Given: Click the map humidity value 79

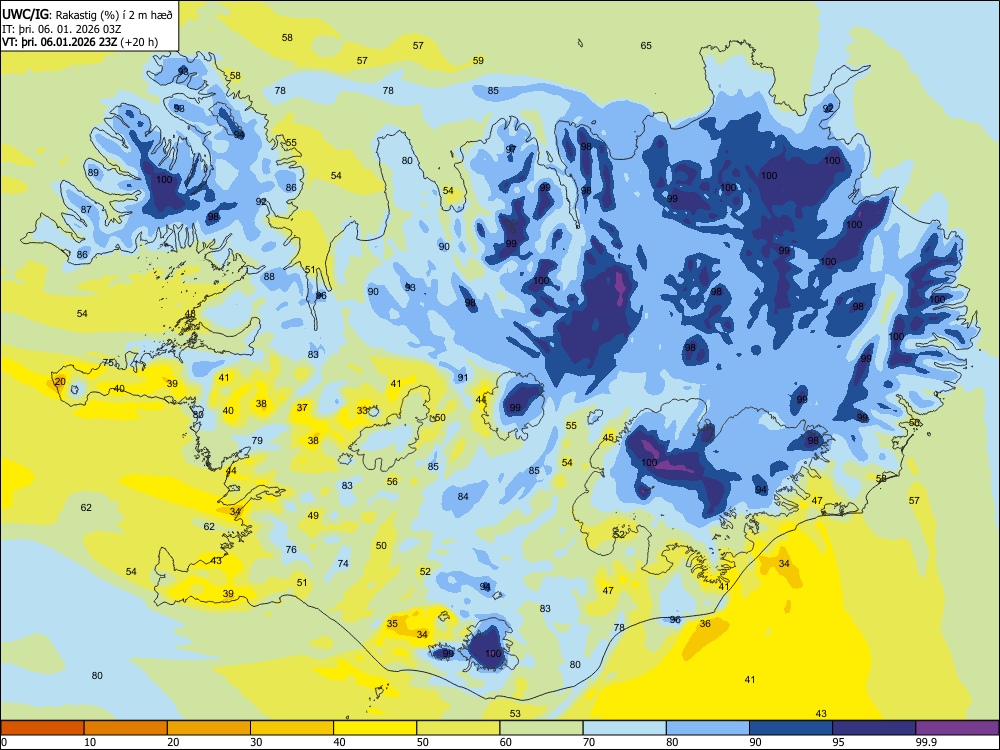Looking at the screenshot, I should pyautogui.click(x=257, y=441).
